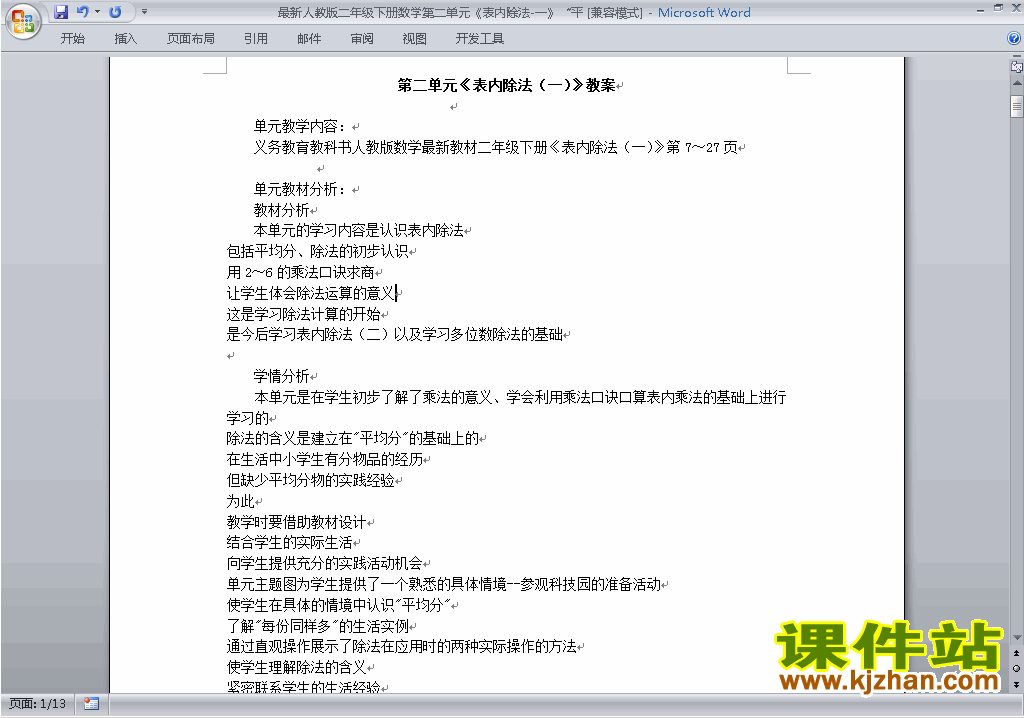Click the line starting 单元主题图为学生提供了
The height and width of the screenshot is (718, 1024).
pyautogui.click(x=443, y=584)
